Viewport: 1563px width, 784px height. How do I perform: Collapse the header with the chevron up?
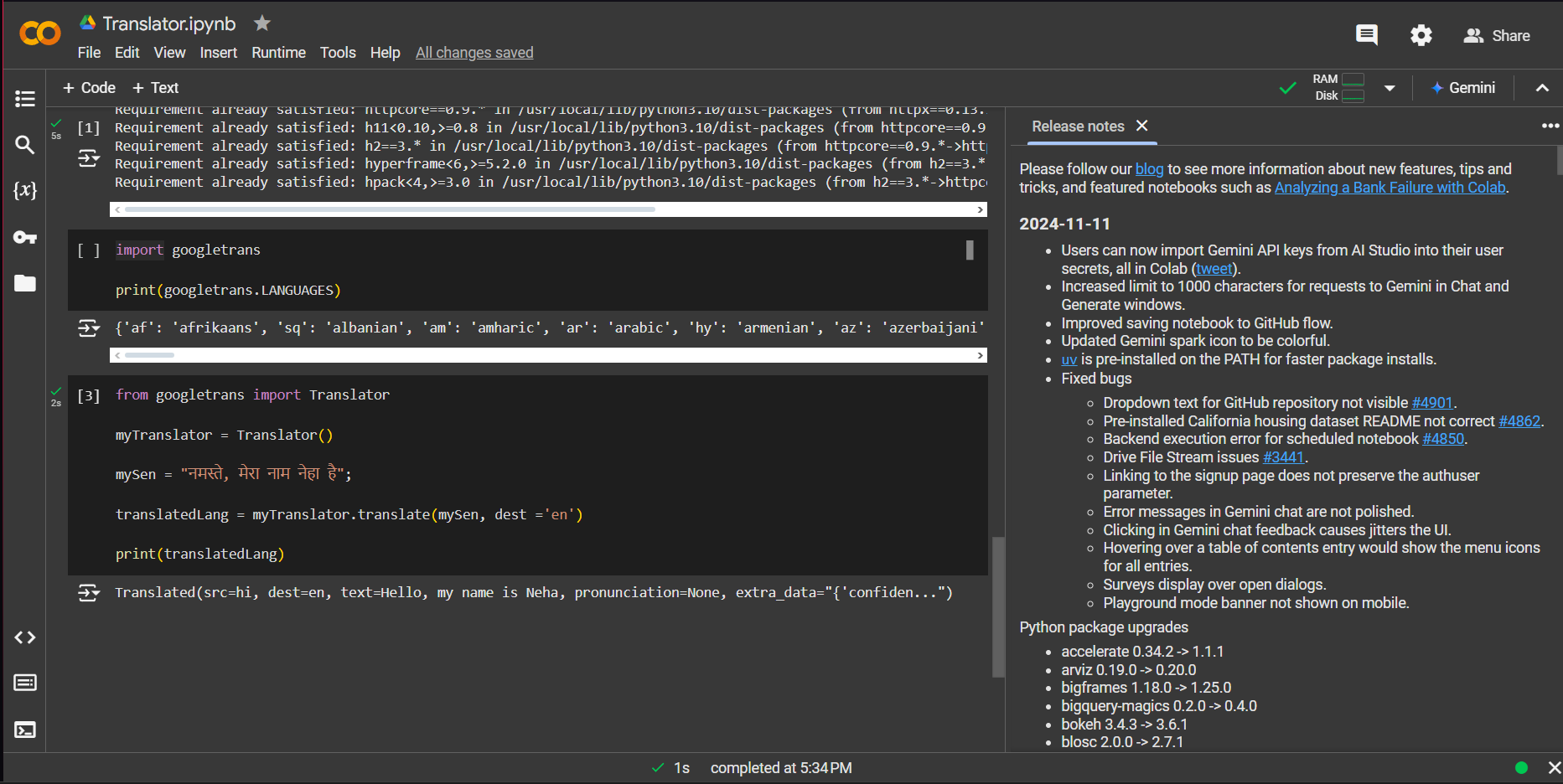coord(1542,88)
